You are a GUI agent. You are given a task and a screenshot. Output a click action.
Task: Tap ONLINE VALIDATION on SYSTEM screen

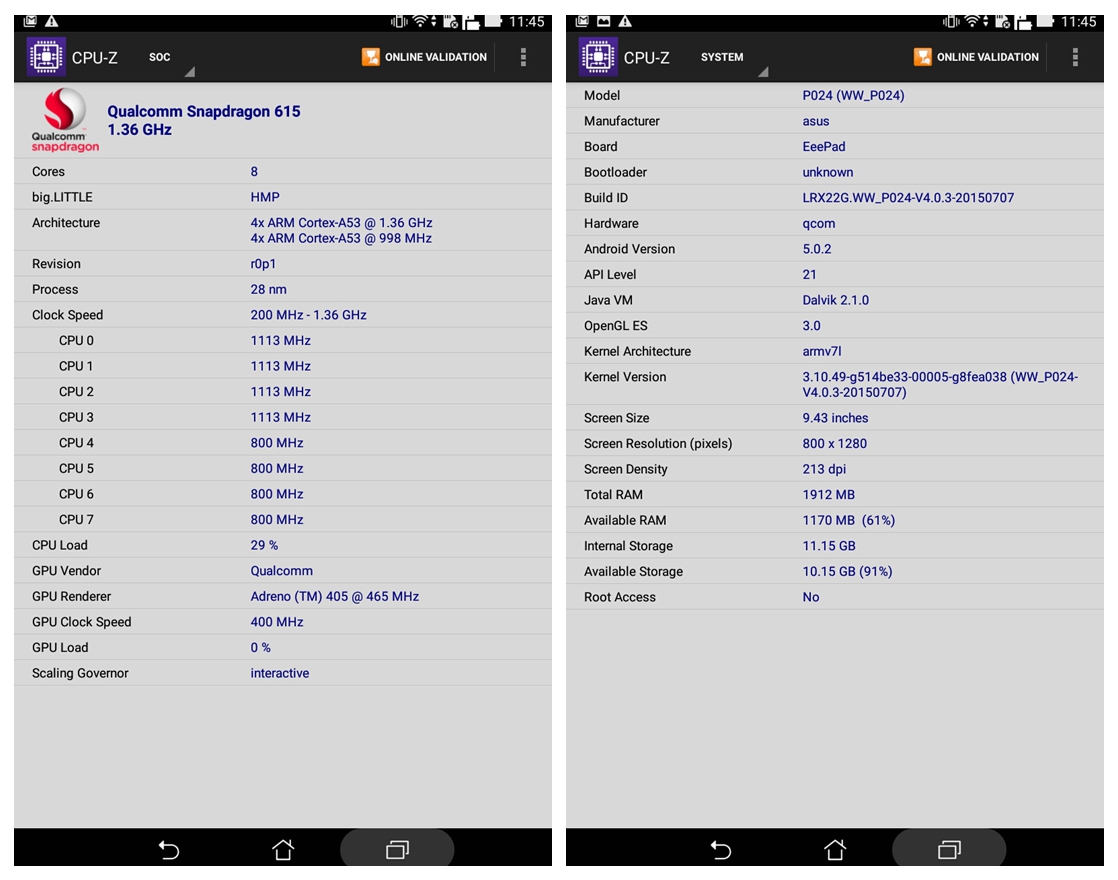[976, 57]
